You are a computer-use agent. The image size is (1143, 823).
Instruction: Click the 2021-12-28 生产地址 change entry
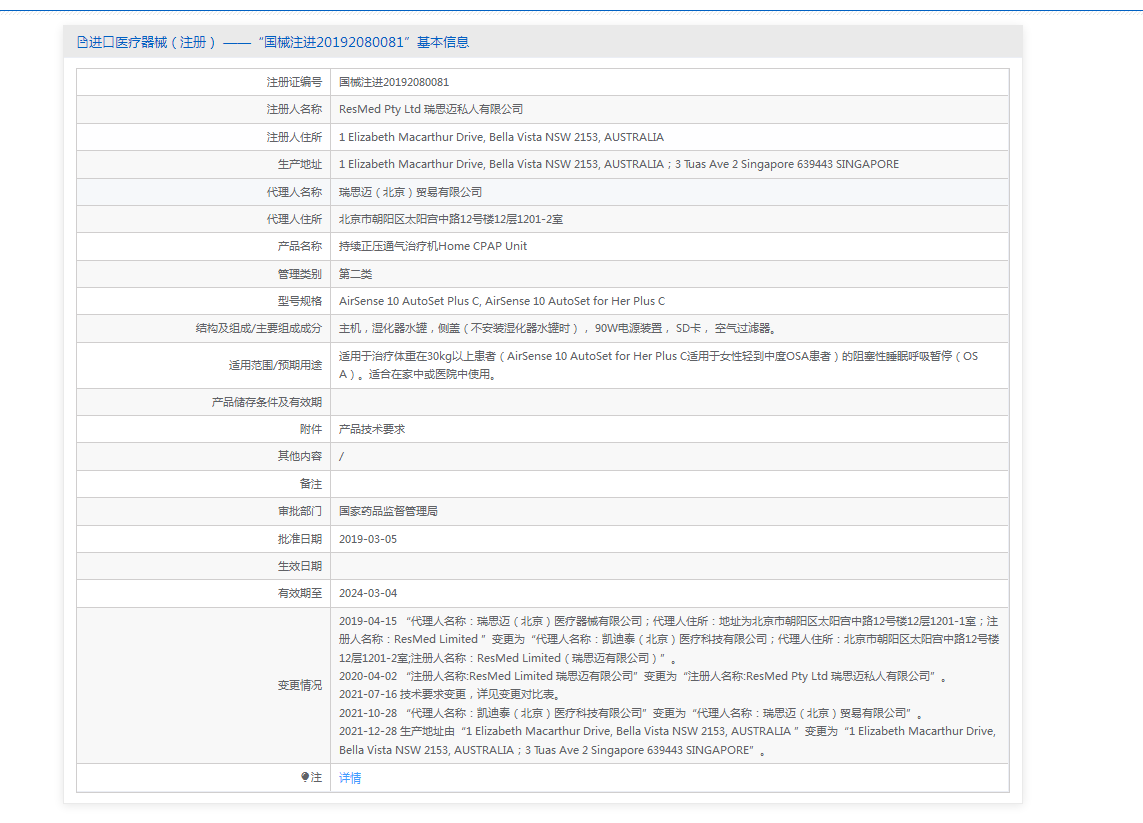[668, 741]
